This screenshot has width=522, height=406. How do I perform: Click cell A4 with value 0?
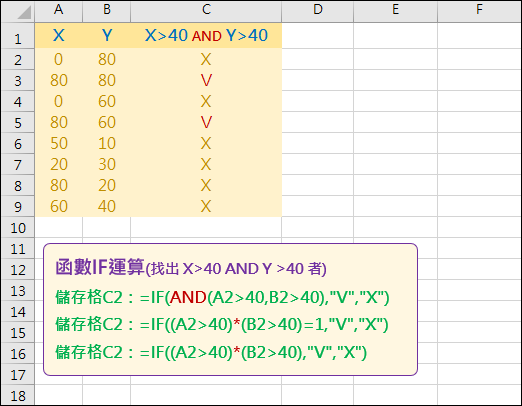(x=59, y=101)
